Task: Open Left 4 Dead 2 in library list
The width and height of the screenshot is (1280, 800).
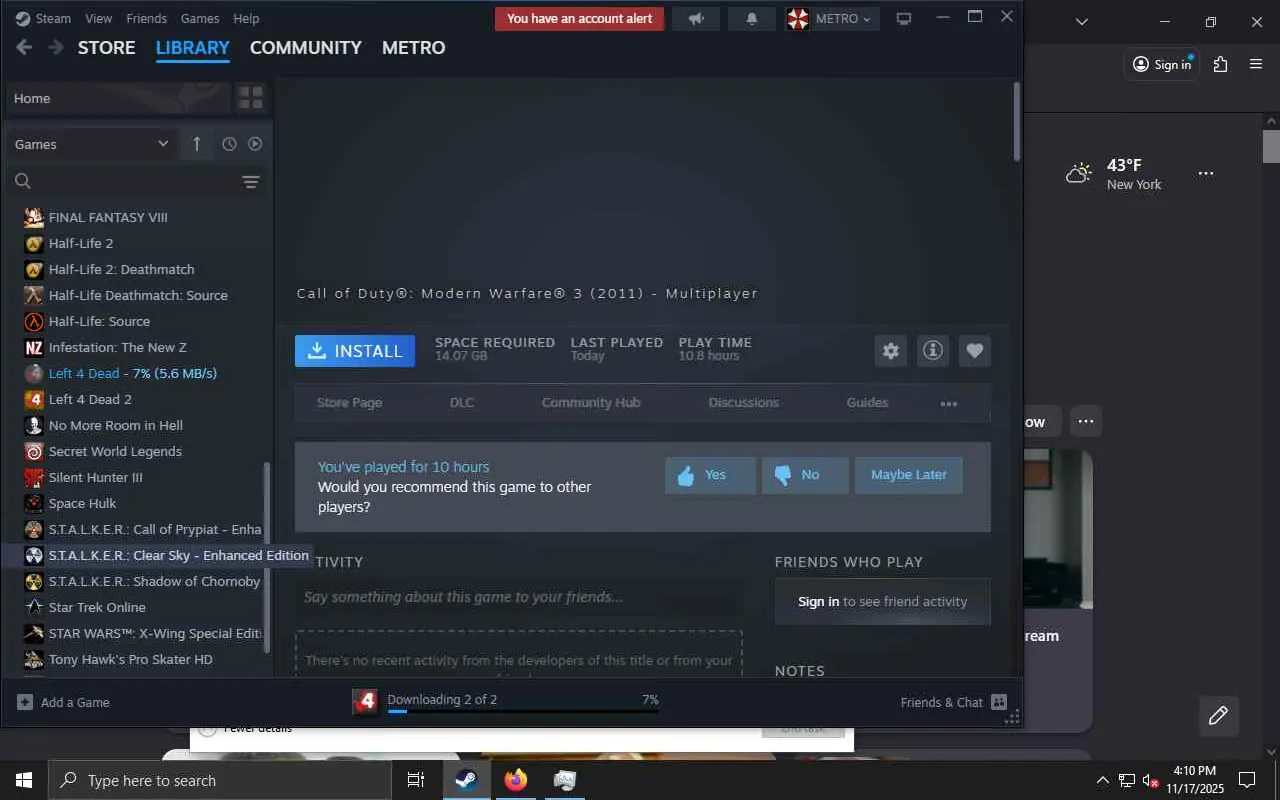Action: 90,399
